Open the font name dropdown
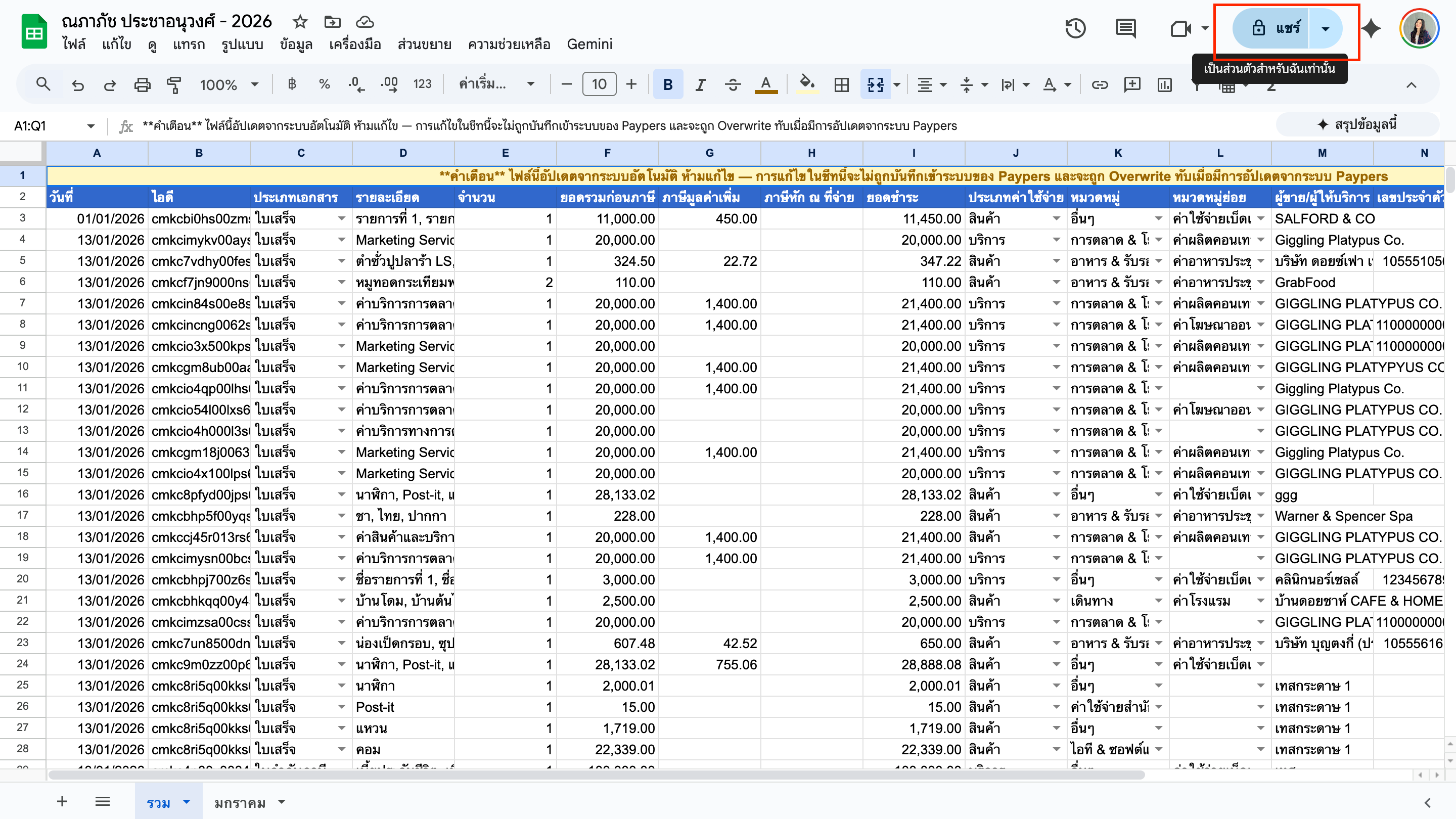Image resolution: width=1456 pixels, height=819 pixels. coord(496,85)
